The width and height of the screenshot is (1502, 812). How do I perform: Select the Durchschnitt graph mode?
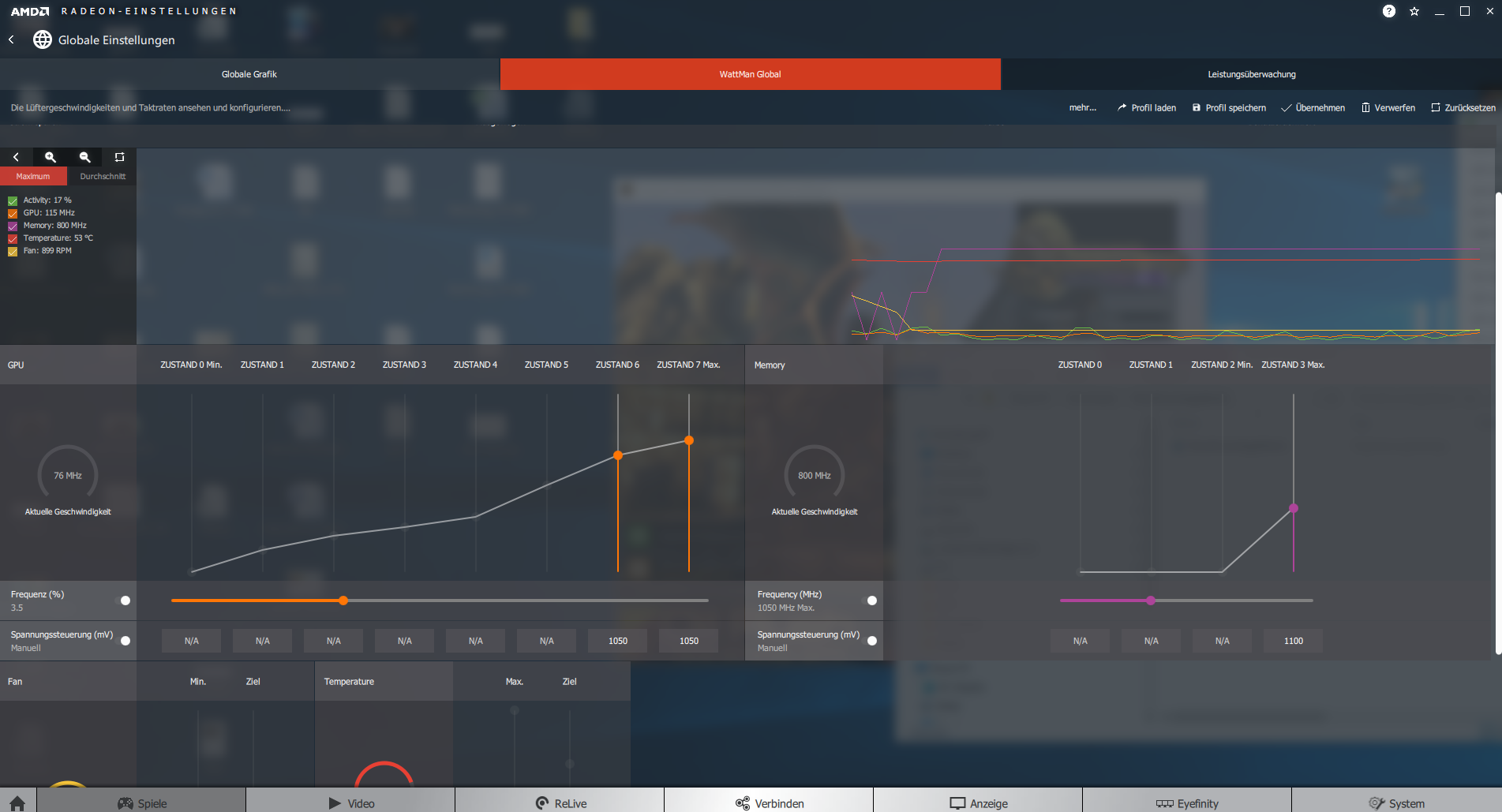pyautogui.click(x=103, y=177)
